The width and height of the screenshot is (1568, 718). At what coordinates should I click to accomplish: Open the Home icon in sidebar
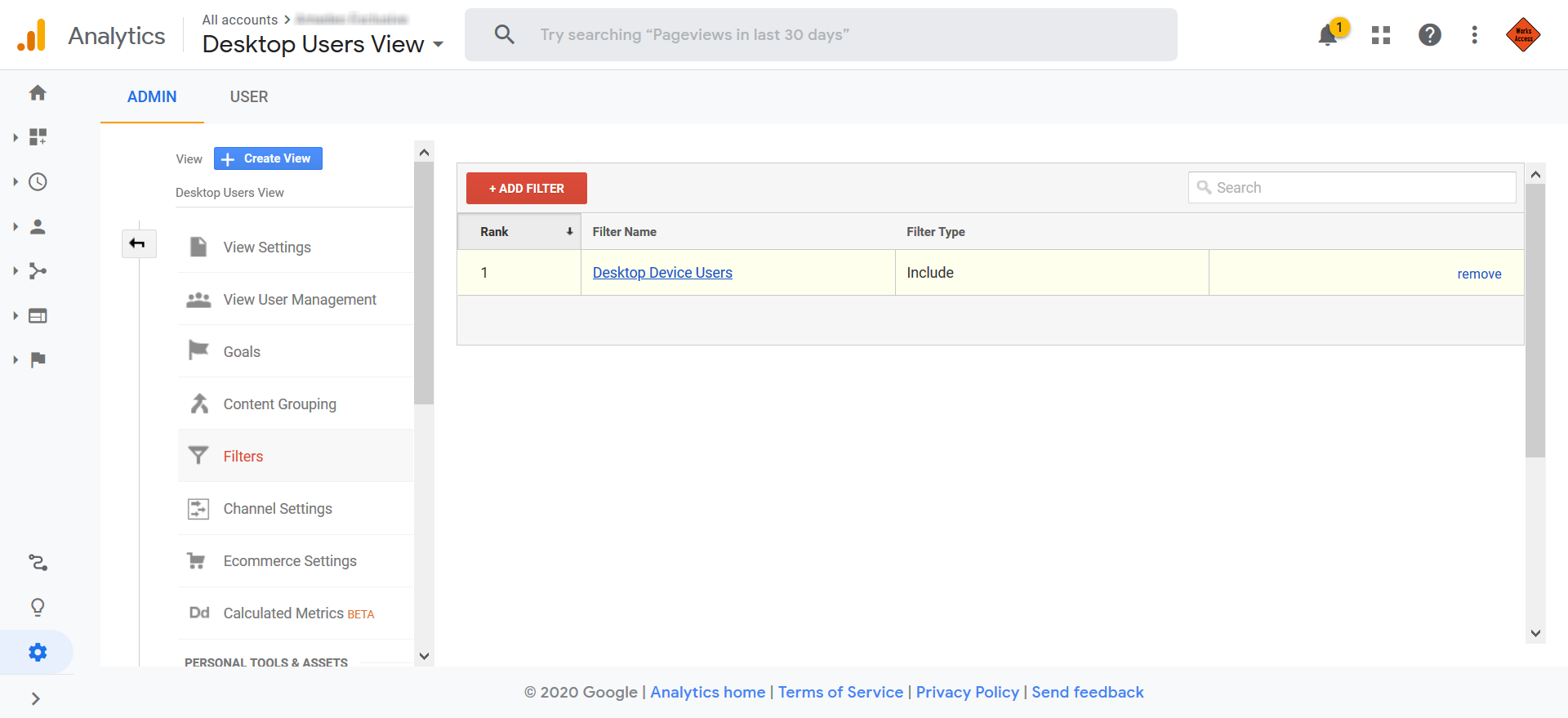tap(38, 92)
